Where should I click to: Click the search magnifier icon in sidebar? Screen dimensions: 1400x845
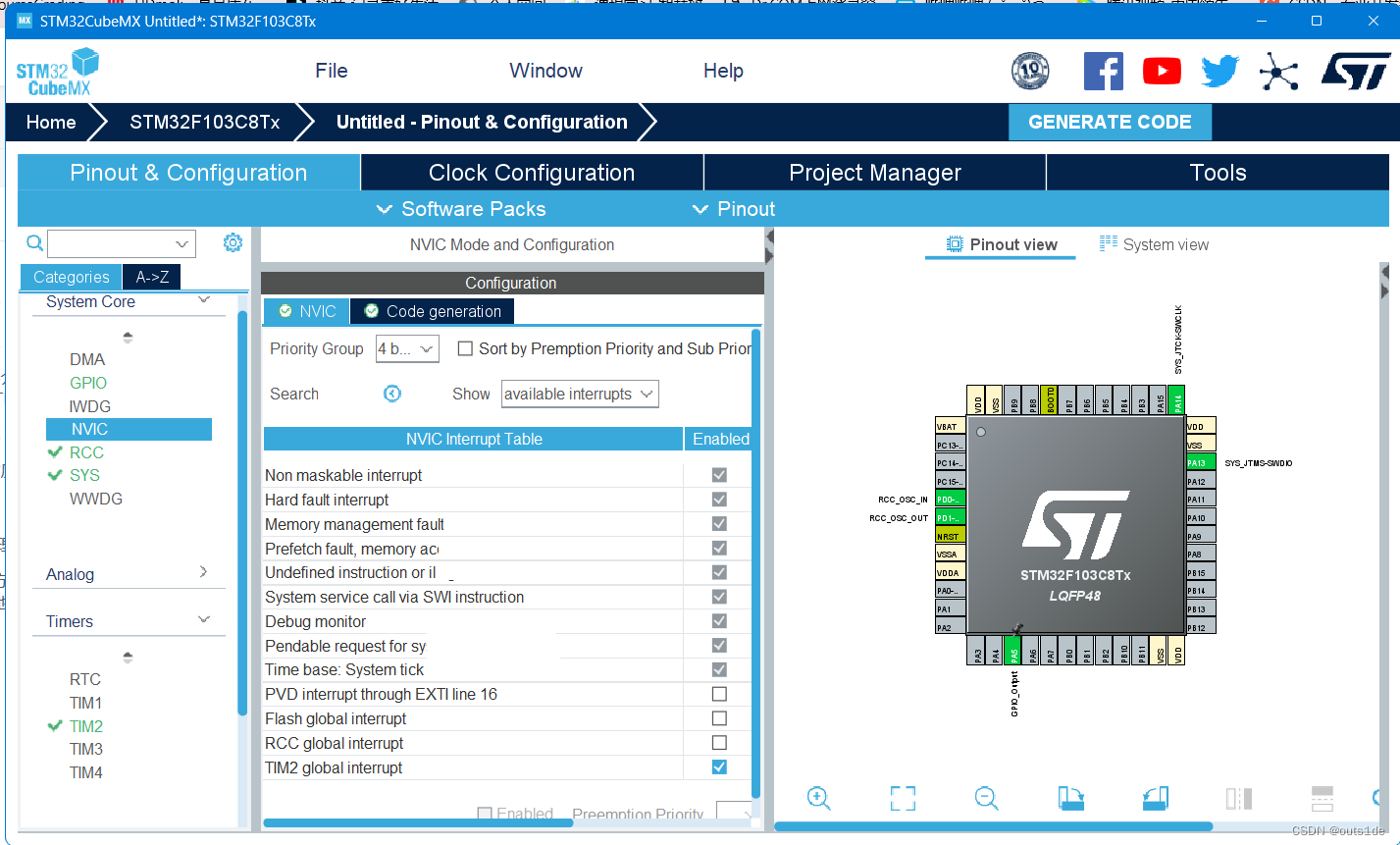(34, 242)
